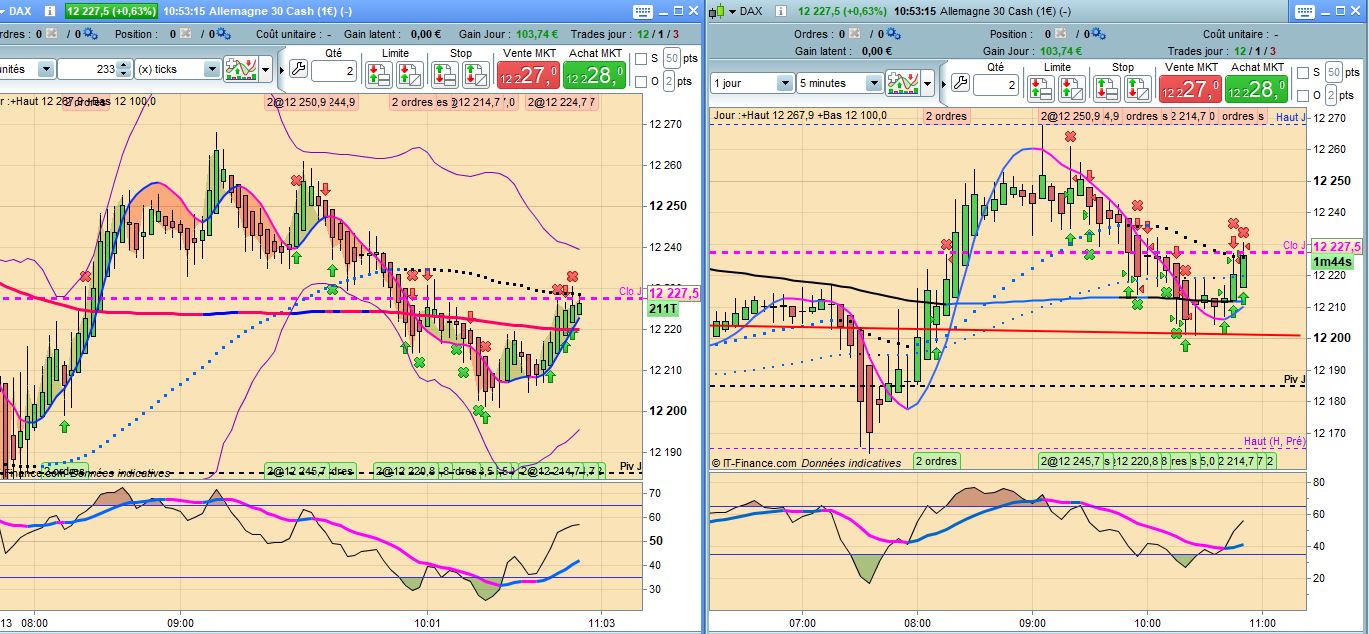Open indicators chart icon in 5-minute chart
Image resolution: width=1369 pixels, height=634 pixels.
point(905,83)
